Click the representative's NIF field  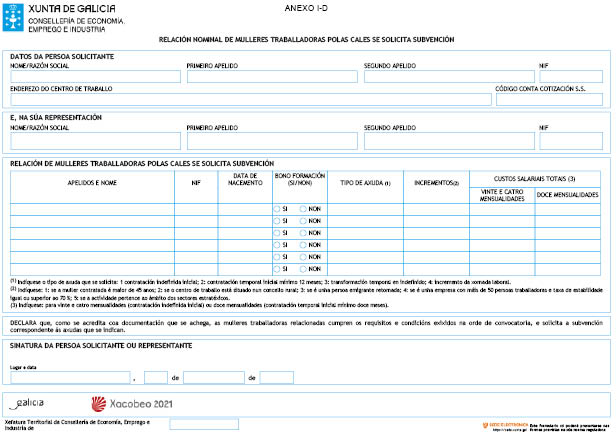coord(571,140)
